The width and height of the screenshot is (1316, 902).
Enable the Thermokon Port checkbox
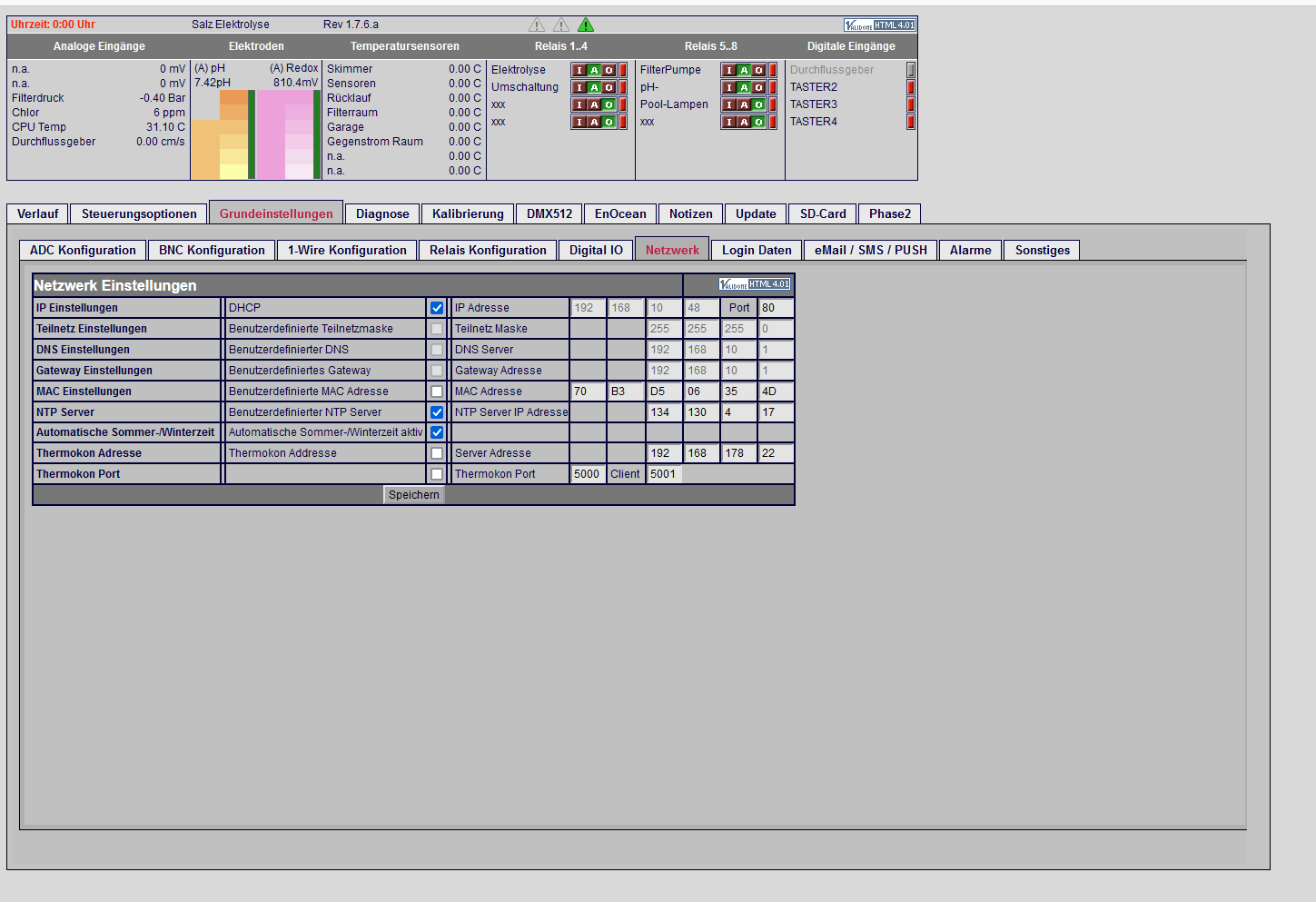click(437, 474)
